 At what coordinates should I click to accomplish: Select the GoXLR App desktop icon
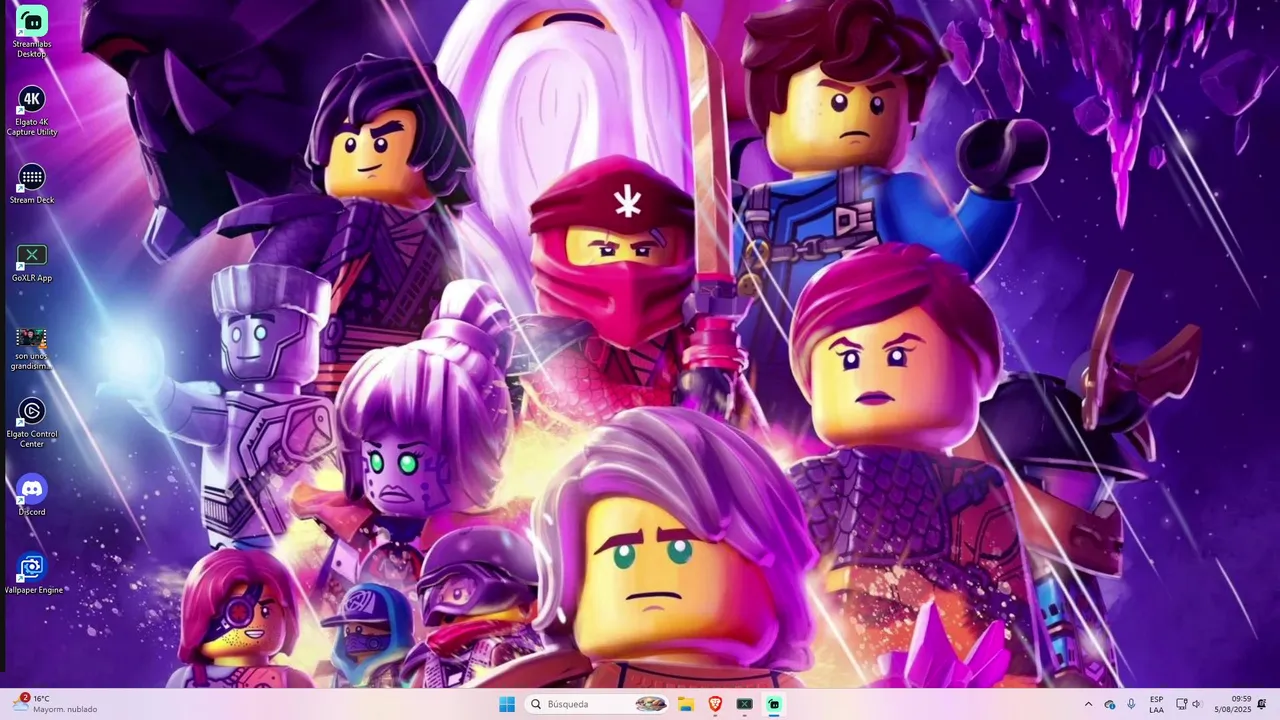tap(32, 263)
